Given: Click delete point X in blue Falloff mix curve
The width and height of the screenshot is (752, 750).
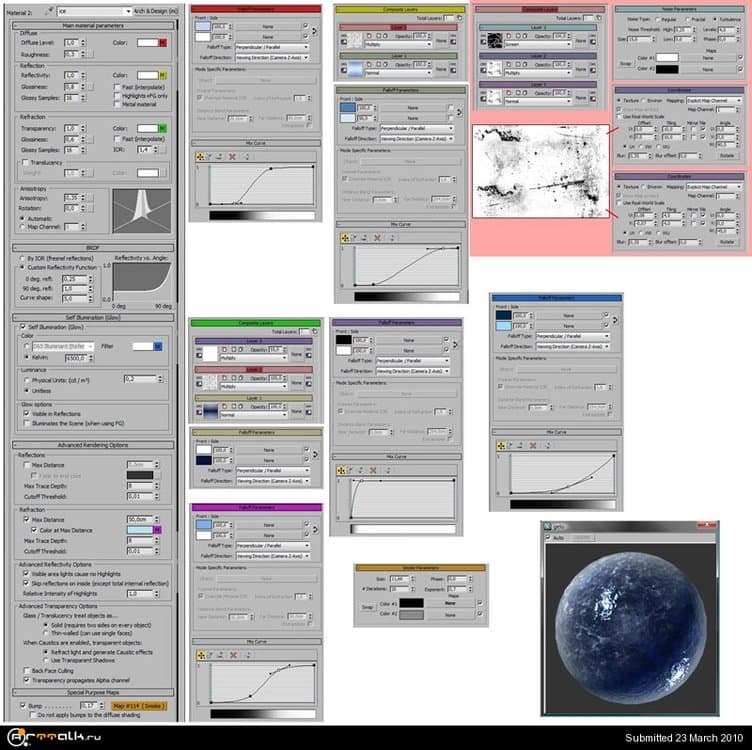Looking at the screenshot, I should 532,445.
